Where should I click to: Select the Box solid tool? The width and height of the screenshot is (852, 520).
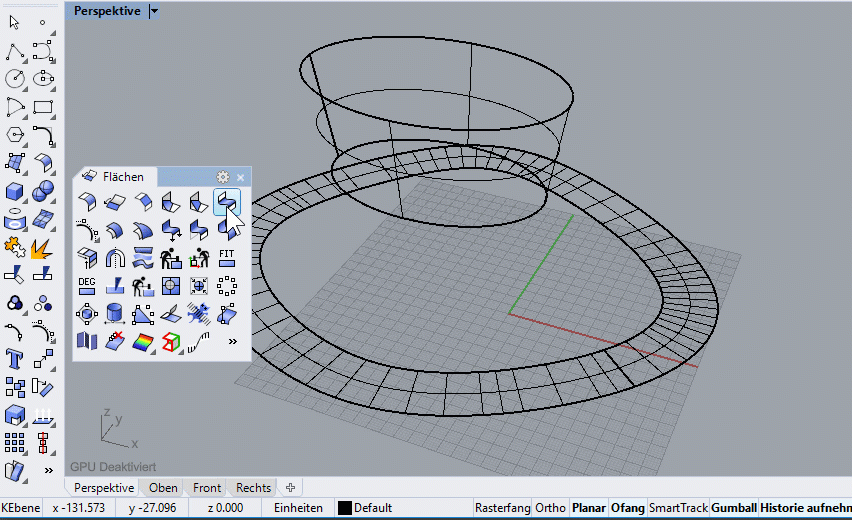[15, 191]
